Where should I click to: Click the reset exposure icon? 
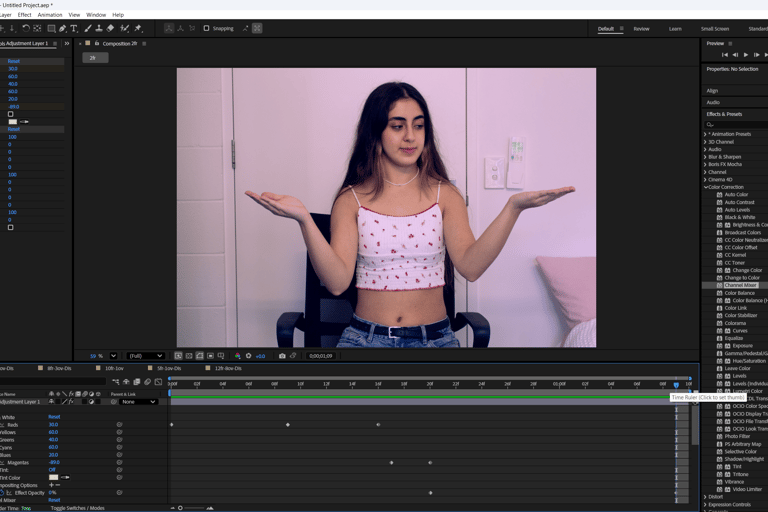point(248,356)
